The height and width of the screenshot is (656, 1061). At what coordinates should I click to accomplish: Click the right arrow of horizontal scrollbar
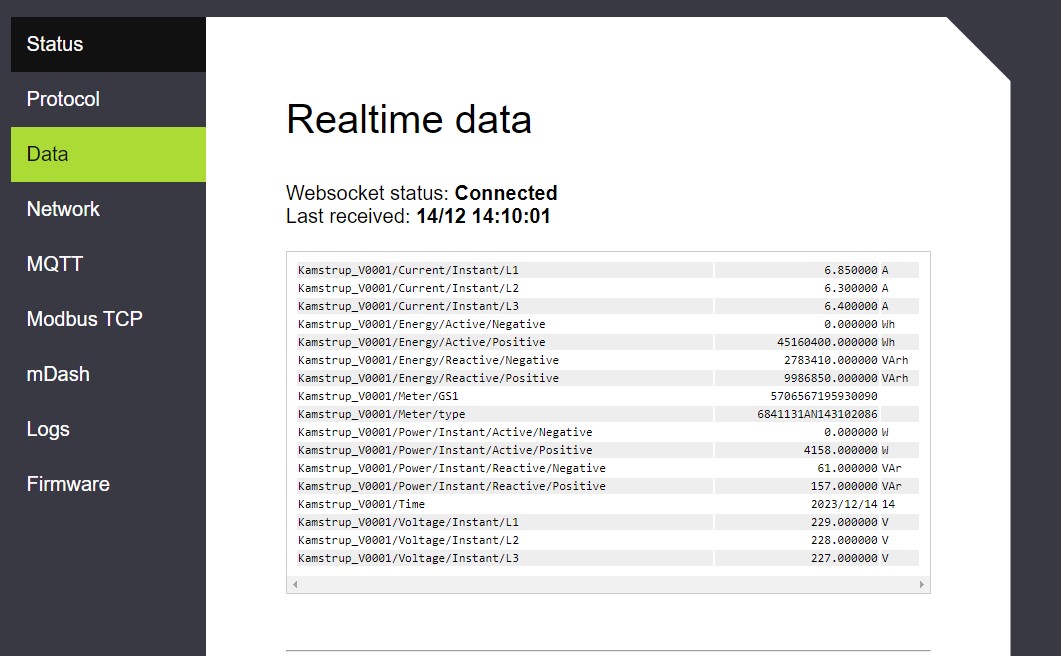pyautogui.click(x=922, y=584)
